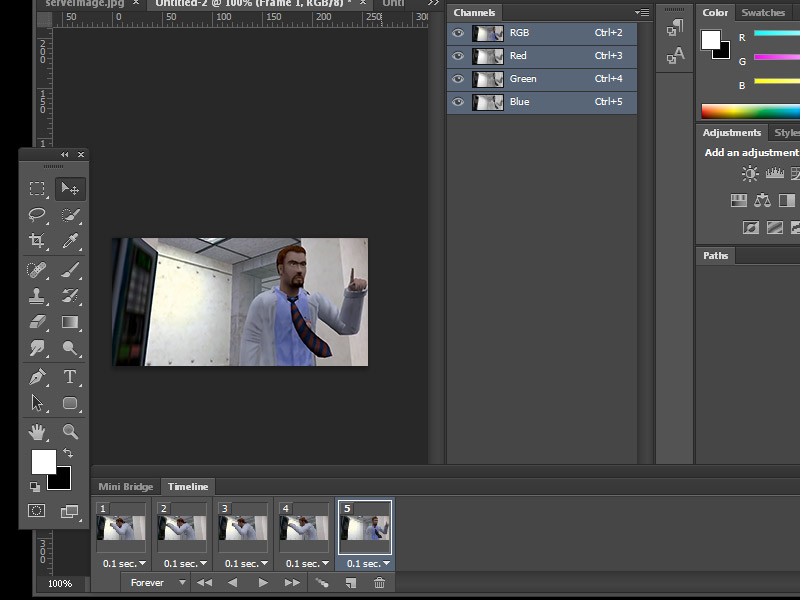The height and width of the screenshot is (600, 800).
Task: Open frame 4 delay dropdown
Action: pos(307,564)
